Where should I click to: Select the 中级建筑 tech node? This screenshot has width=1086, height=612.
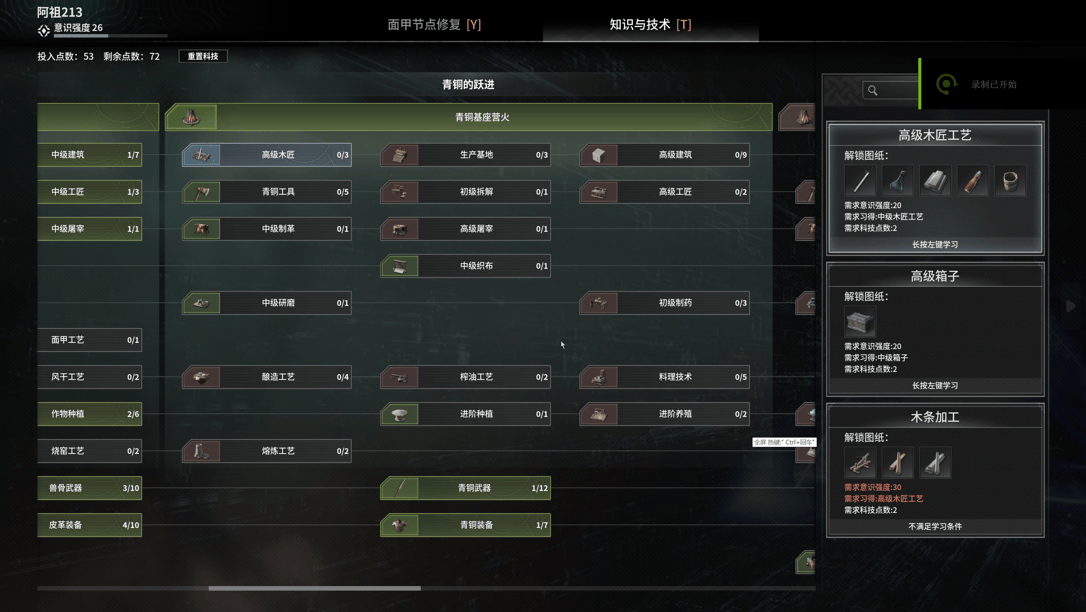click(90, 155)
